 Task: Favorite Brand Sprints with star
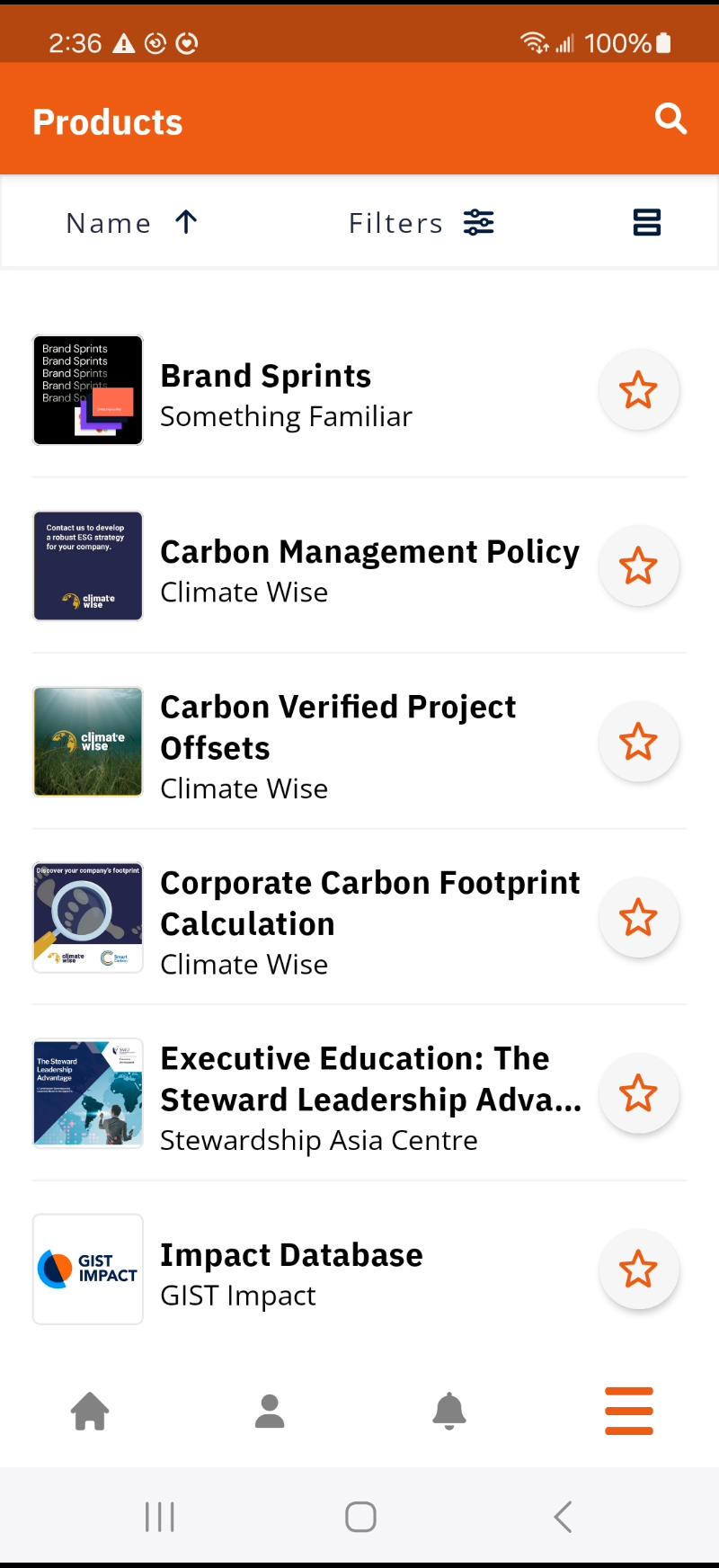pos(638,390)
